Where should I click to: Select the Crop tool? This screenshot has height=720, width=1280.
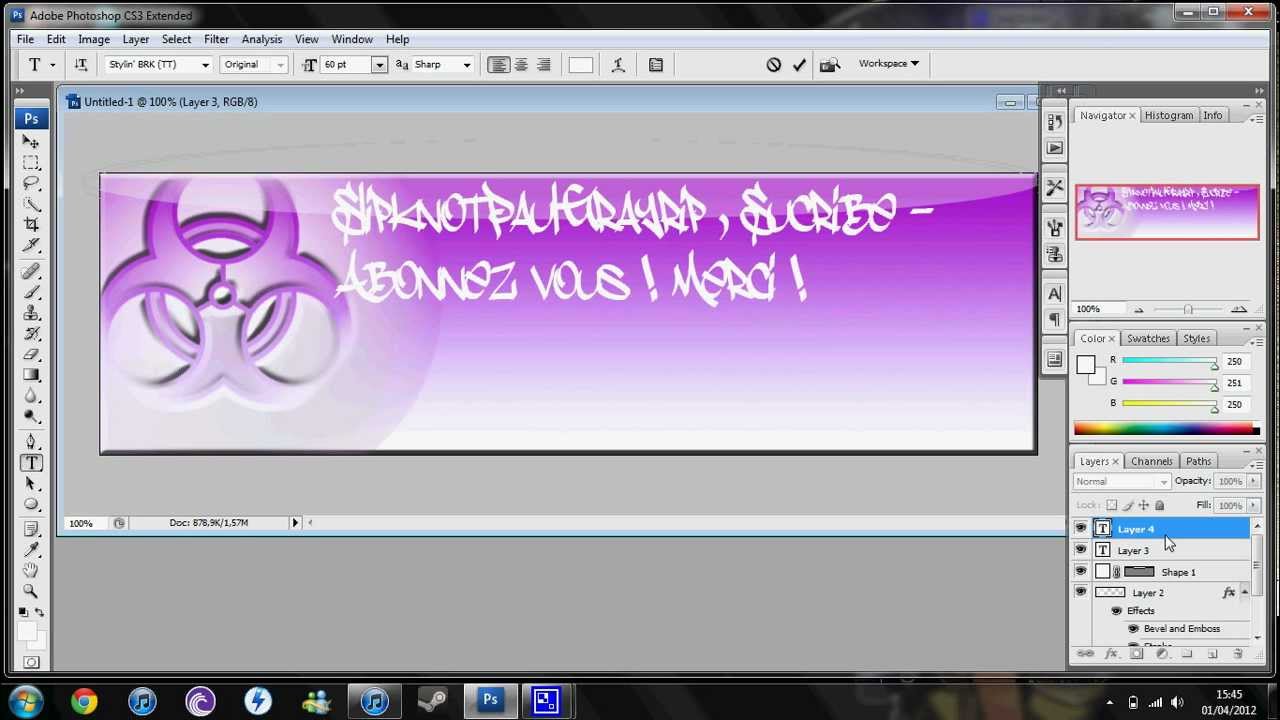pos(31,225)
